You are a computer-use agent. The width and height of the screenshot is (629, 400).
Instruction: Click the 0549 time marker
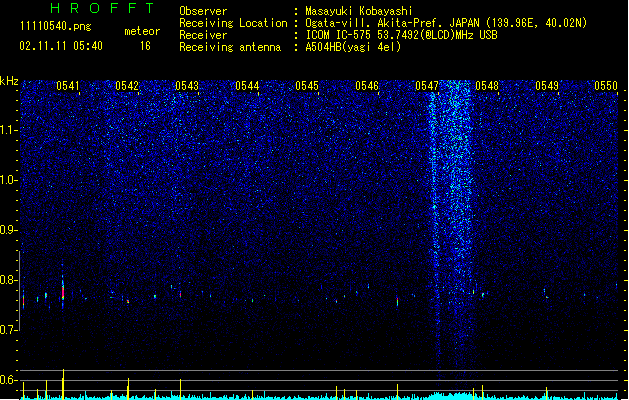(x=547, y=86)
